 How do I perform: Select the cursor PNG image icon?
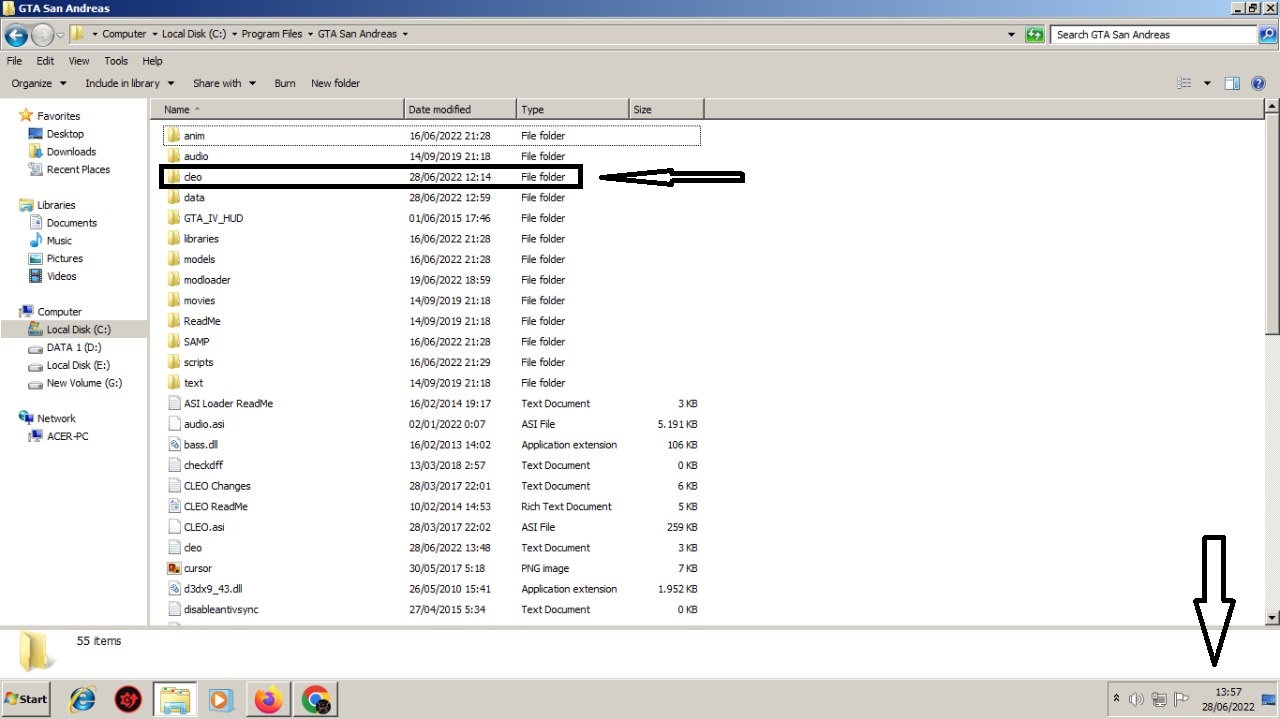click(x=174, y=568)
